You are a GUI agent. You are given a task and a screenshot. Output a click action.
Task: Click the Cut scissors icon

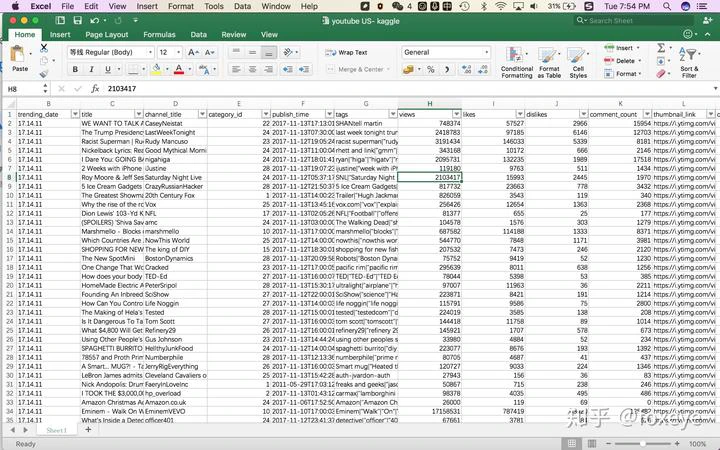[x=44, y=47]
